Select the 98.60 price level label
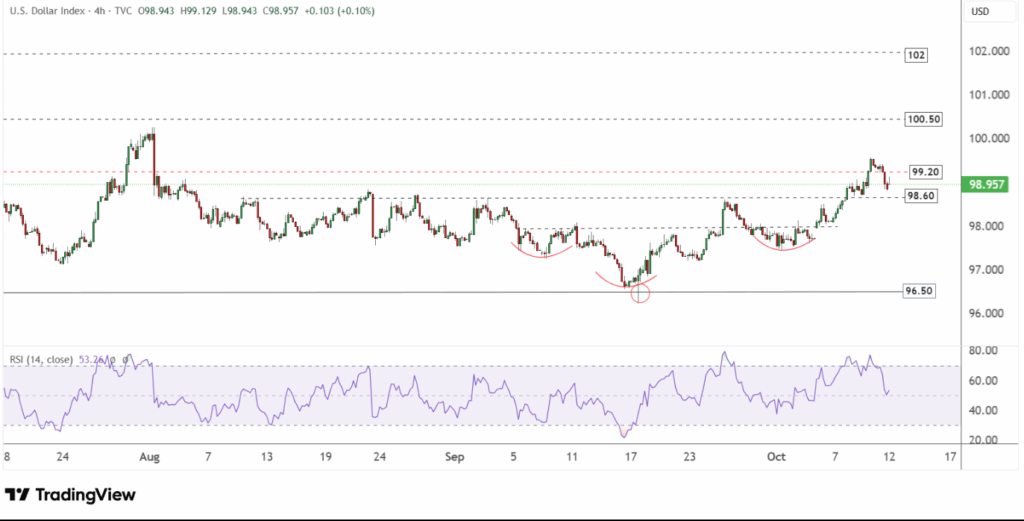The image size is (1024, 521). tap(920, 196)
